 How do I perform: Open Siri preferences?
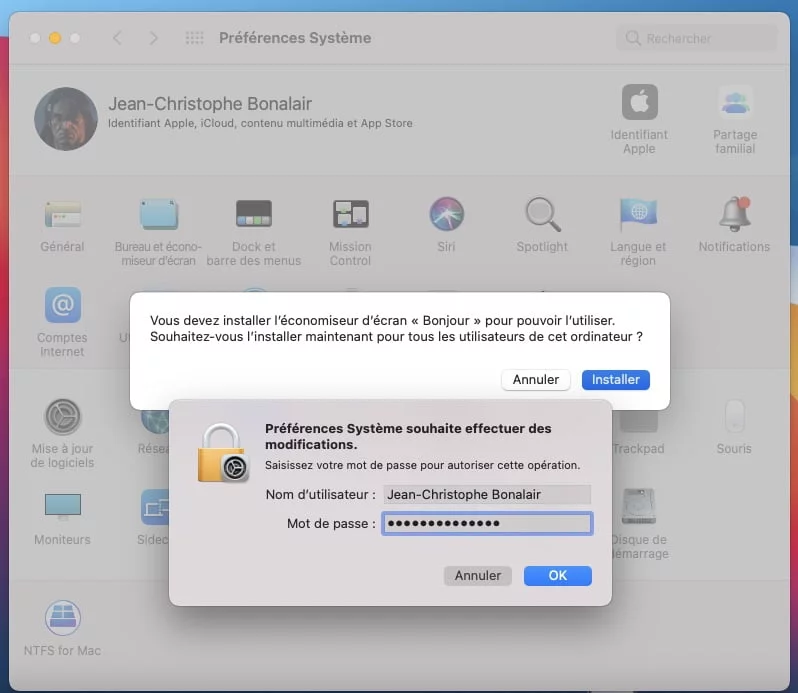[x=446, y=215]
